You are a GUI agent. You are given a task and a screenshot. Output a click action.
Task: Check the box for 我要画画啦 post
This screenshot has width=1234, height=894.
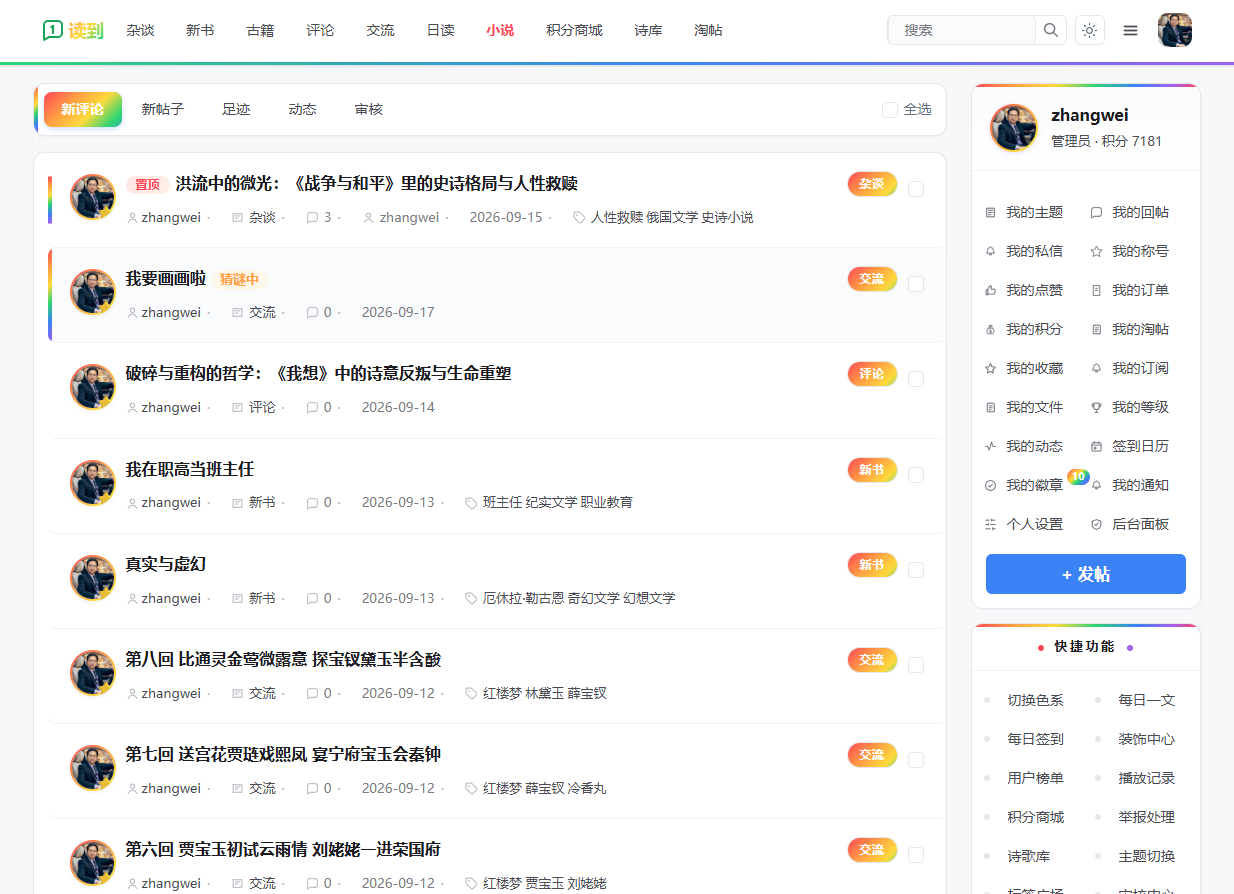[916, 284]
